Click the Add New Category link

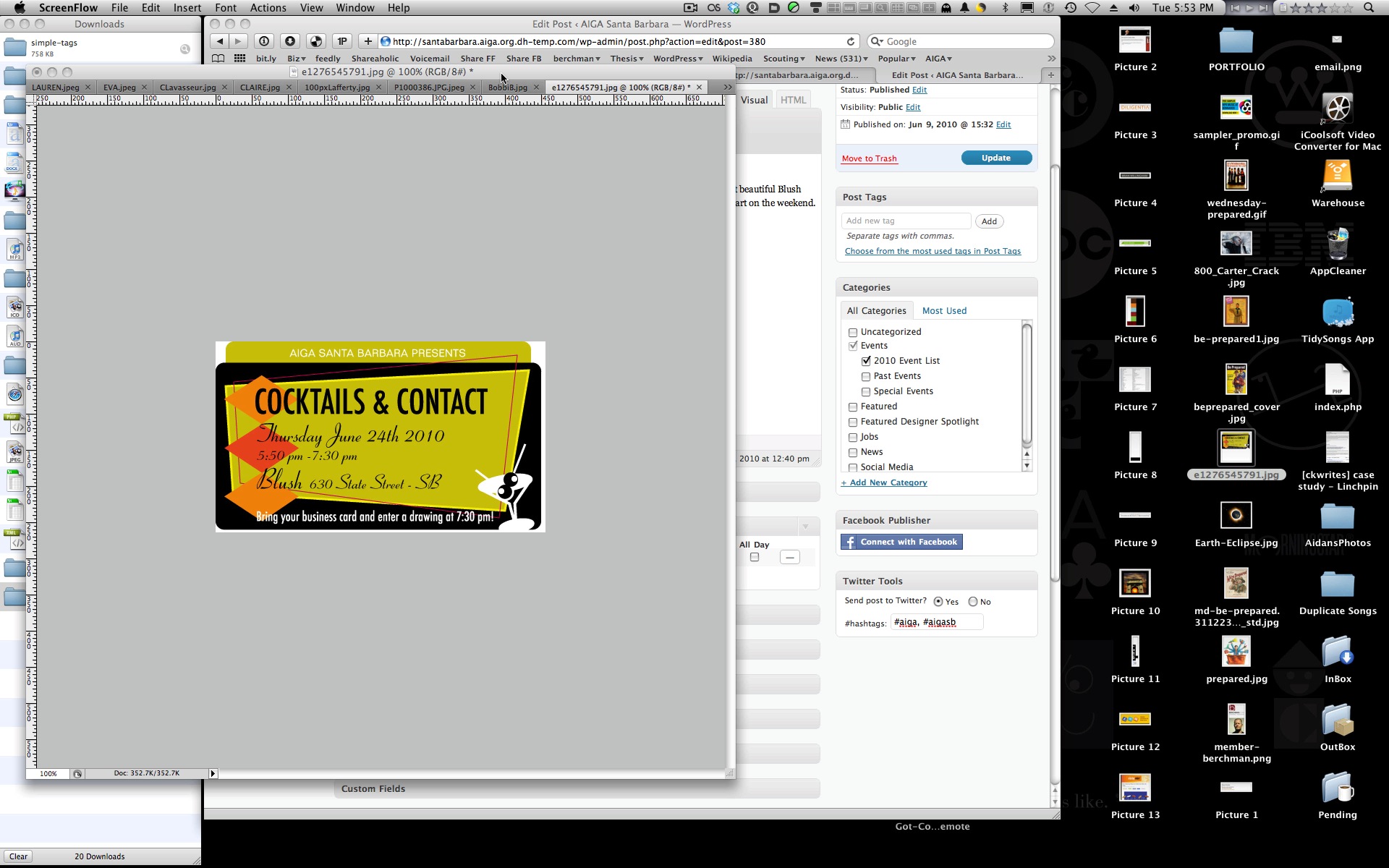[x=883, y=482]
